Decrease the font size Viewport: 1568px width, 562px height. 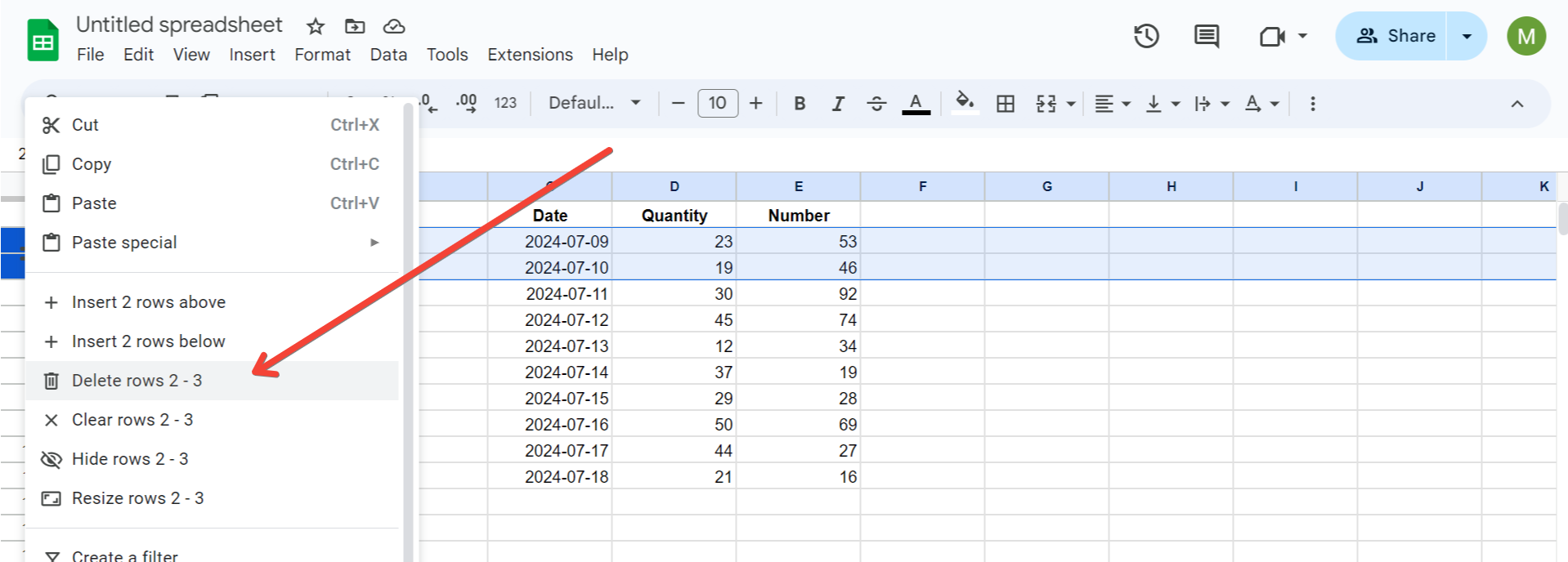[678, 104]
